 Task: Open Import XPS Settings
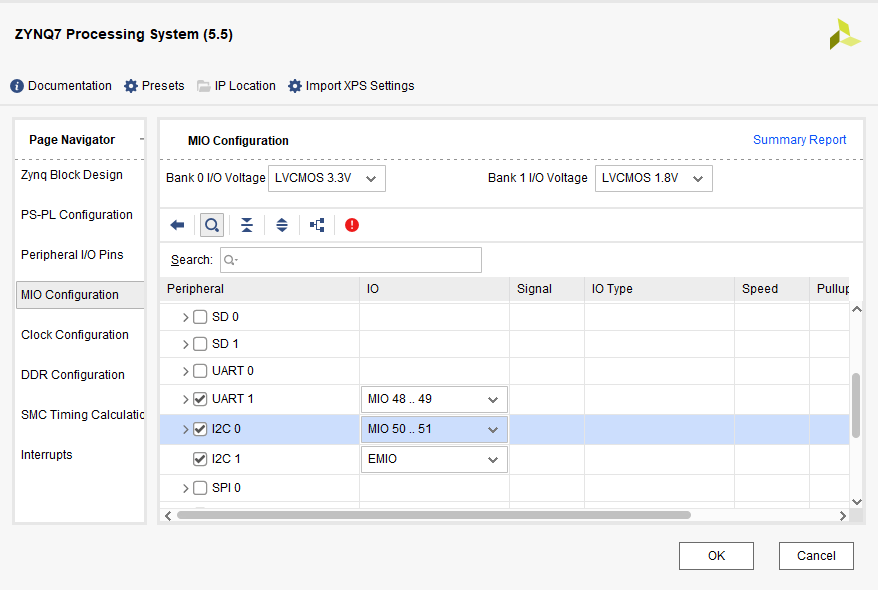351,86
